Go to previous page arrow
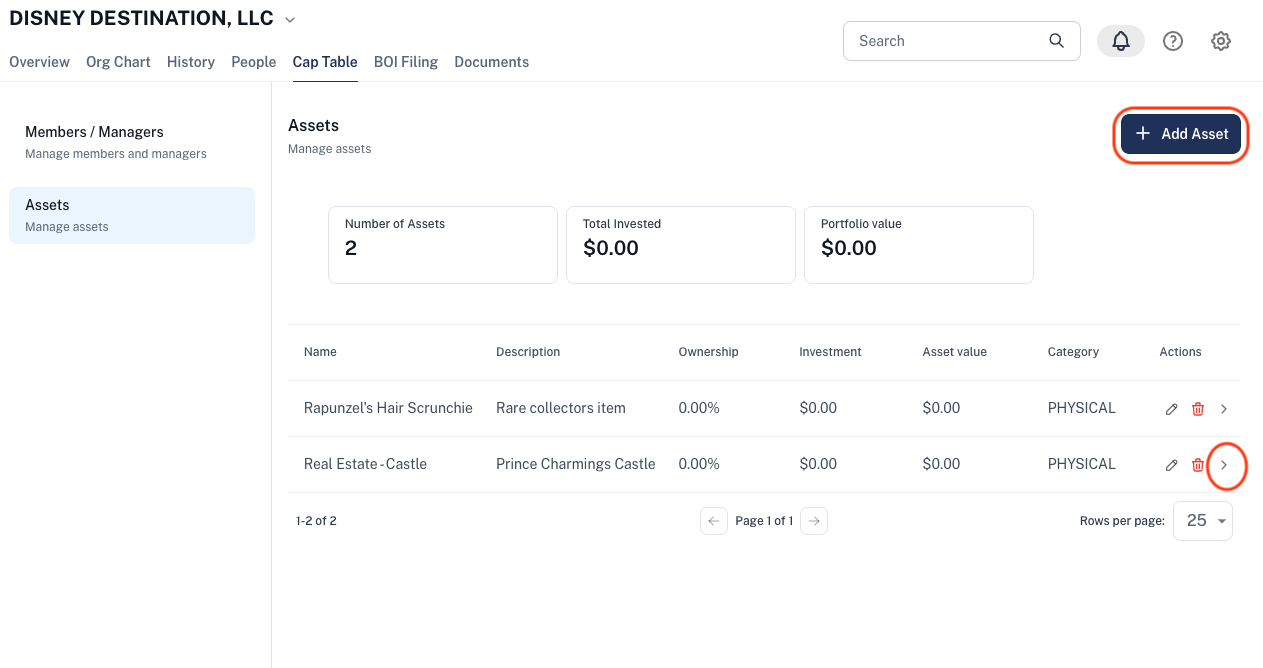Image resolution: width=1263 pixels, height=668 pixels. (714, 521)
